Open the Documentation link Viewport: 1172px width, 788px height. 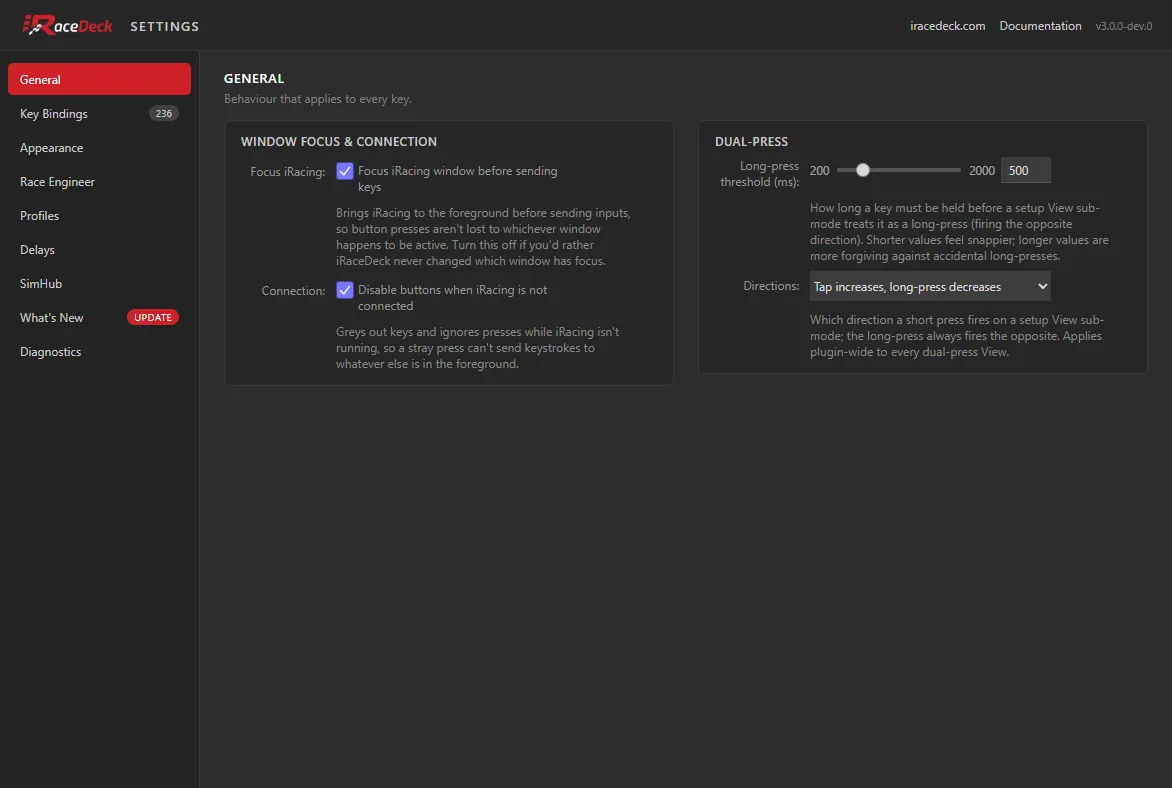click(1040, 26)
